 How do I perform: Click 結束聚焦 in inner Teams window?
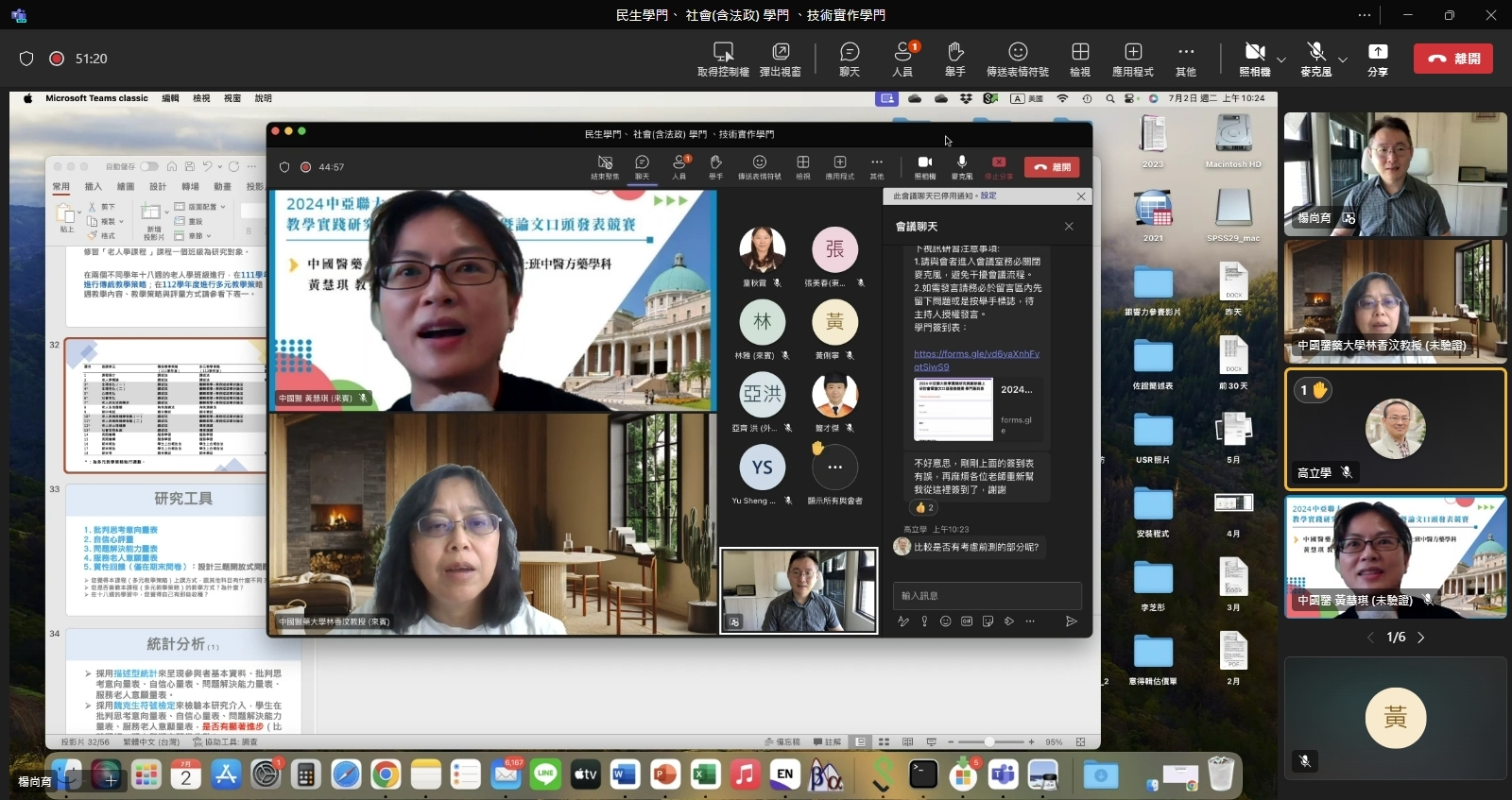(605, 167)
